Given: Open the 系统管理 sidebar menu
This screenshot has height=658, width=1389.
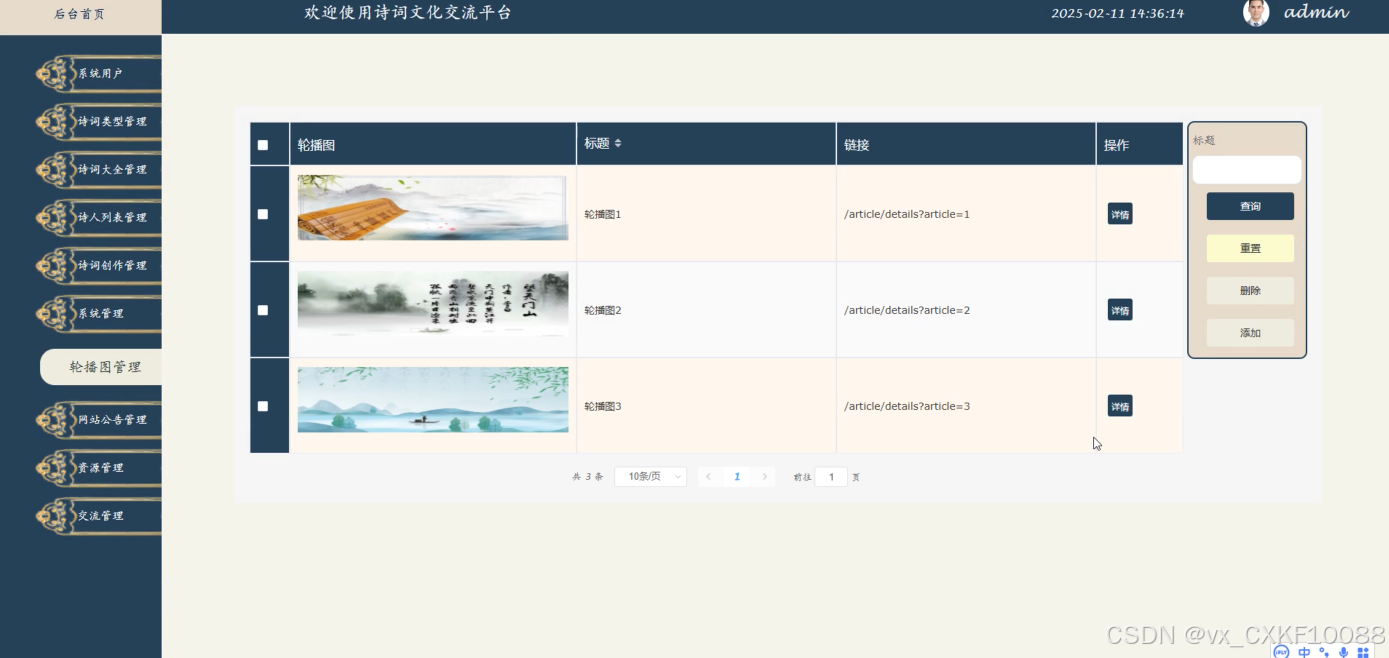Looking at the screenshot, I should tap(98, 313).
